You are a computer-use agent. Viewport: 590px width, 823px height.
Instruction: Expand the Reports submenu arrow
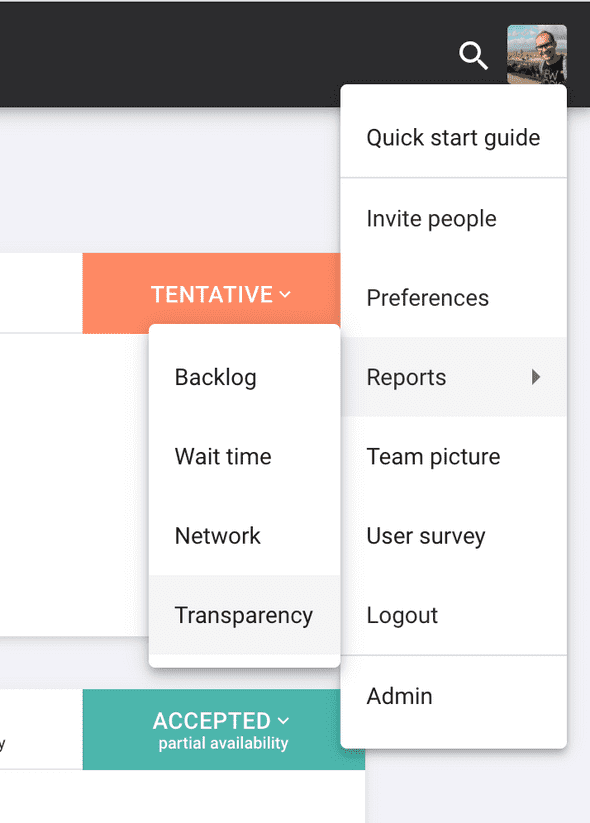pos(535,377)
